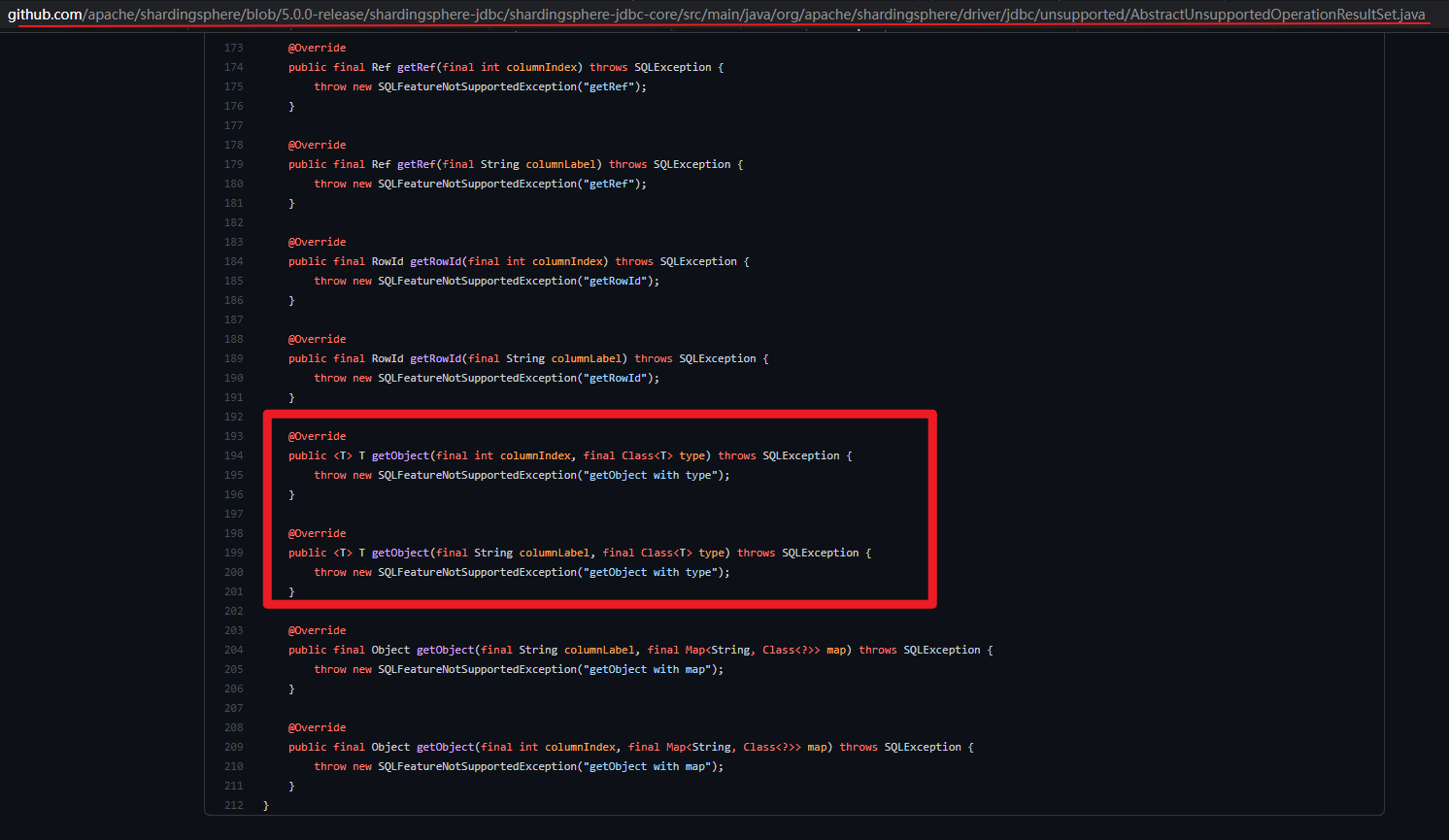Click line number 173
The width and height of the screenshot is (1449, 840).
pos(234,48)
